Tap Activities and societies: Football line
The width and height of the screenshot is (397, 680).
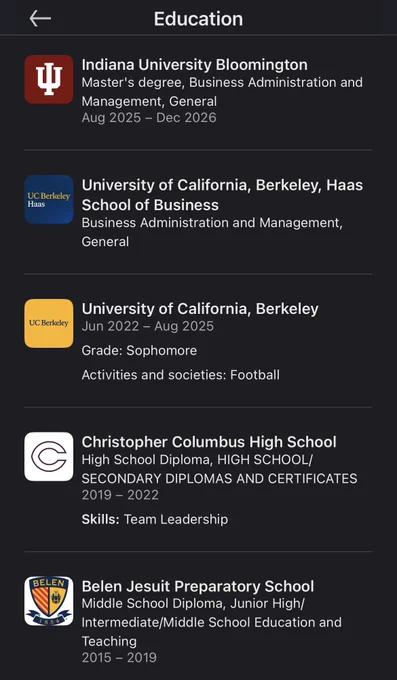[180, 375]
